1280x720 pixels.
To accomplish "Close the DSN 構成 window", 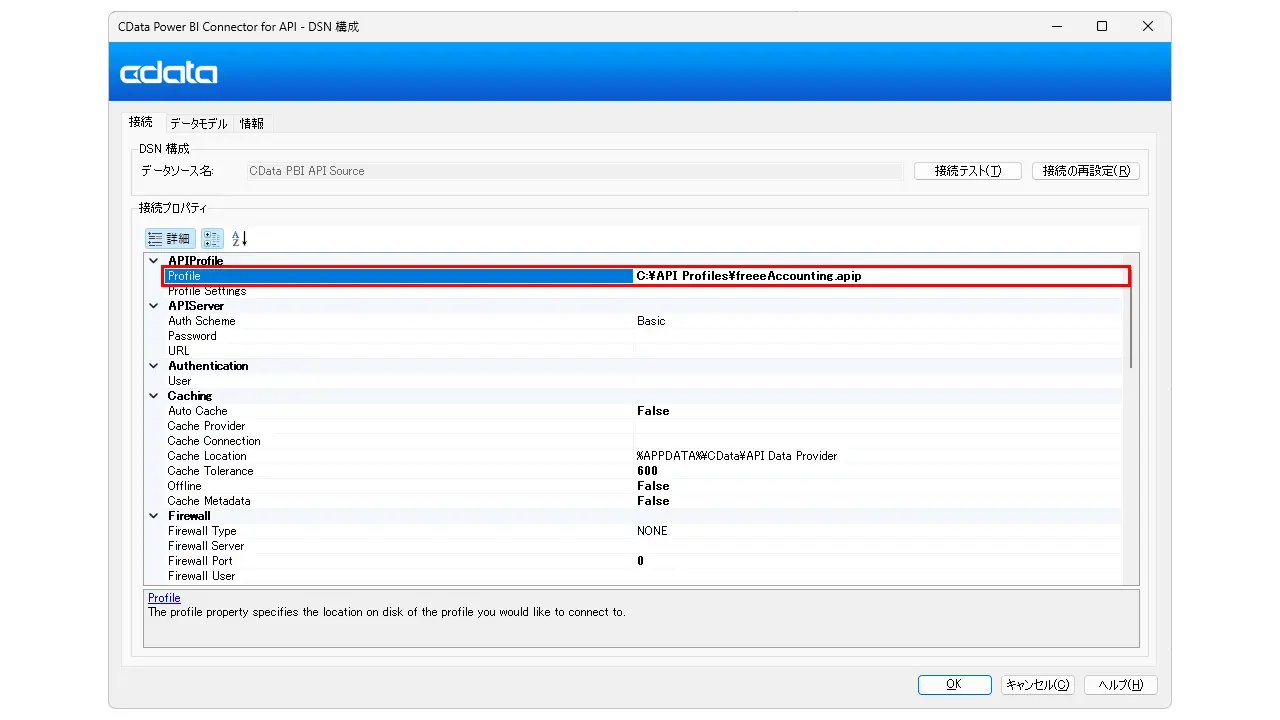I will [1148, 27].
